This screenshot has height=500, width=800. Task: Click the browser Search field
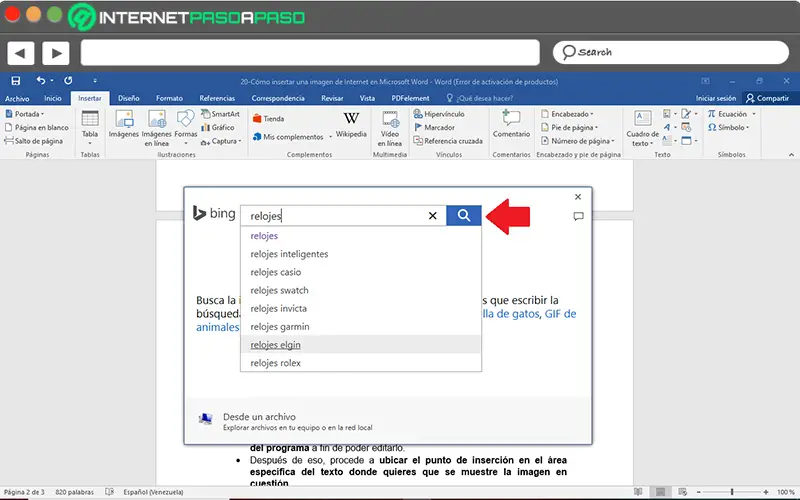click(x=670, y=53)
